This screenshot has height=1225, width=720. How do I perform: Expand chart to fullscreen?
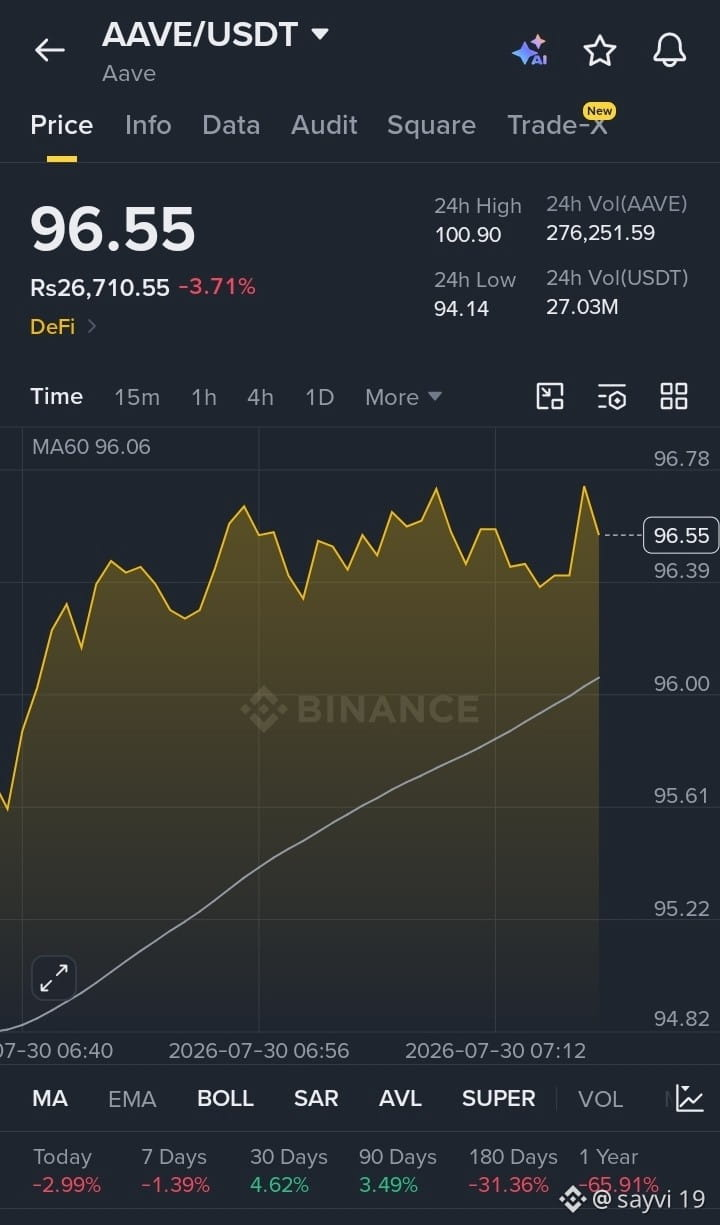click(x=54, y=978)
